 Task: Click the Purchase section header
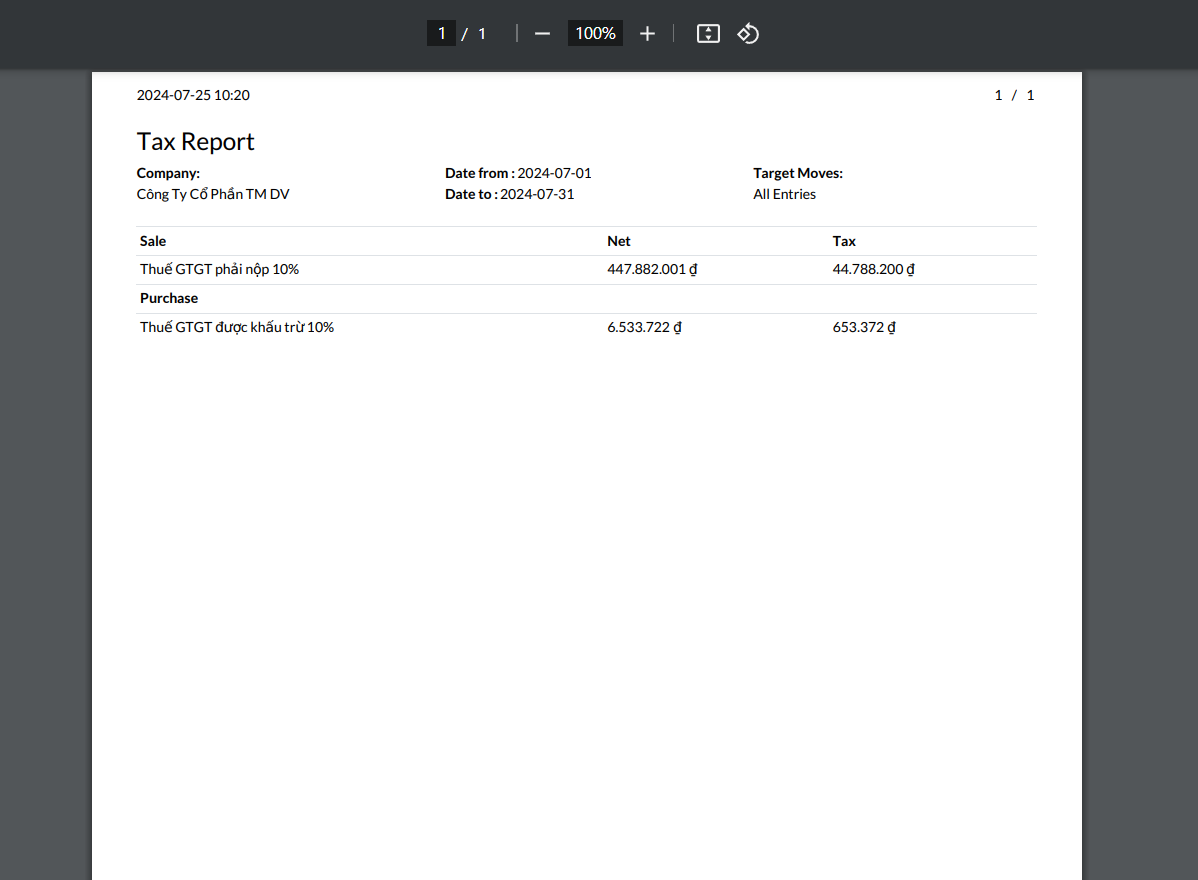169,298
